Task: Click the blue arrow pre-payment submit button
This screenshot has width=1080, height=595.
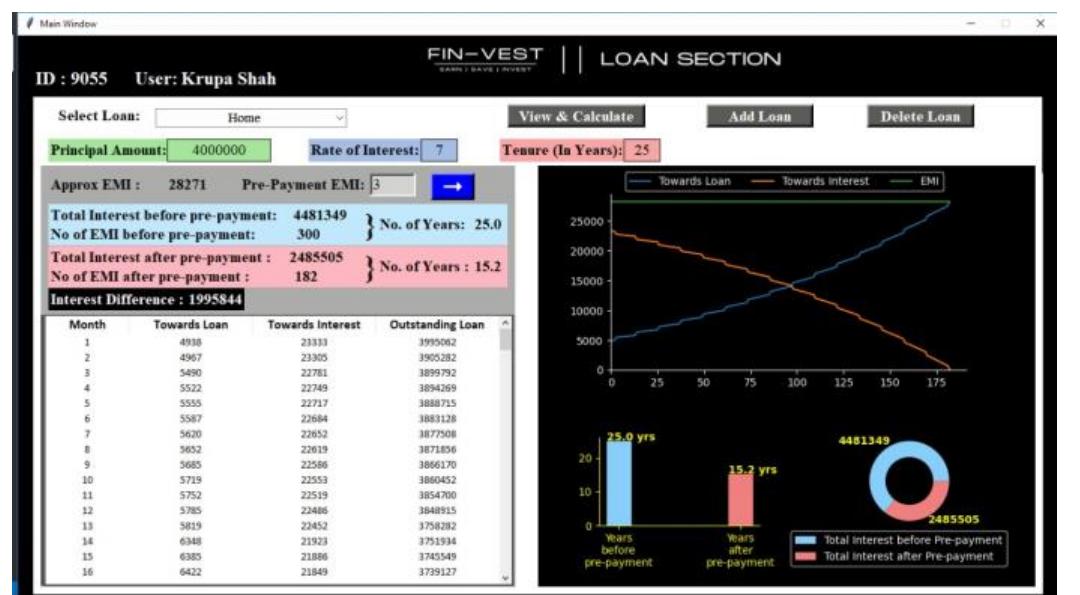Action: click(452, 186)
